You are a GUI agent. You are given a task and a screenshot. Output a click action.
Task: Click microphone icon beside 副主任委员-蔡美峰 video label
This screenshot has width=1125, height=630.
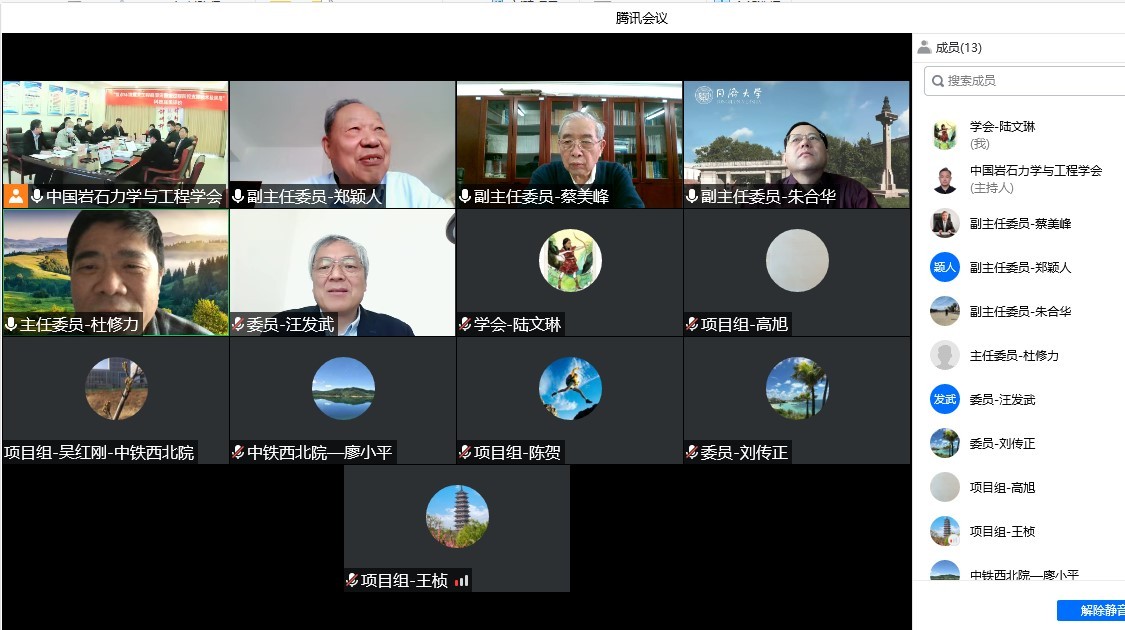click(x=465, y=197)
